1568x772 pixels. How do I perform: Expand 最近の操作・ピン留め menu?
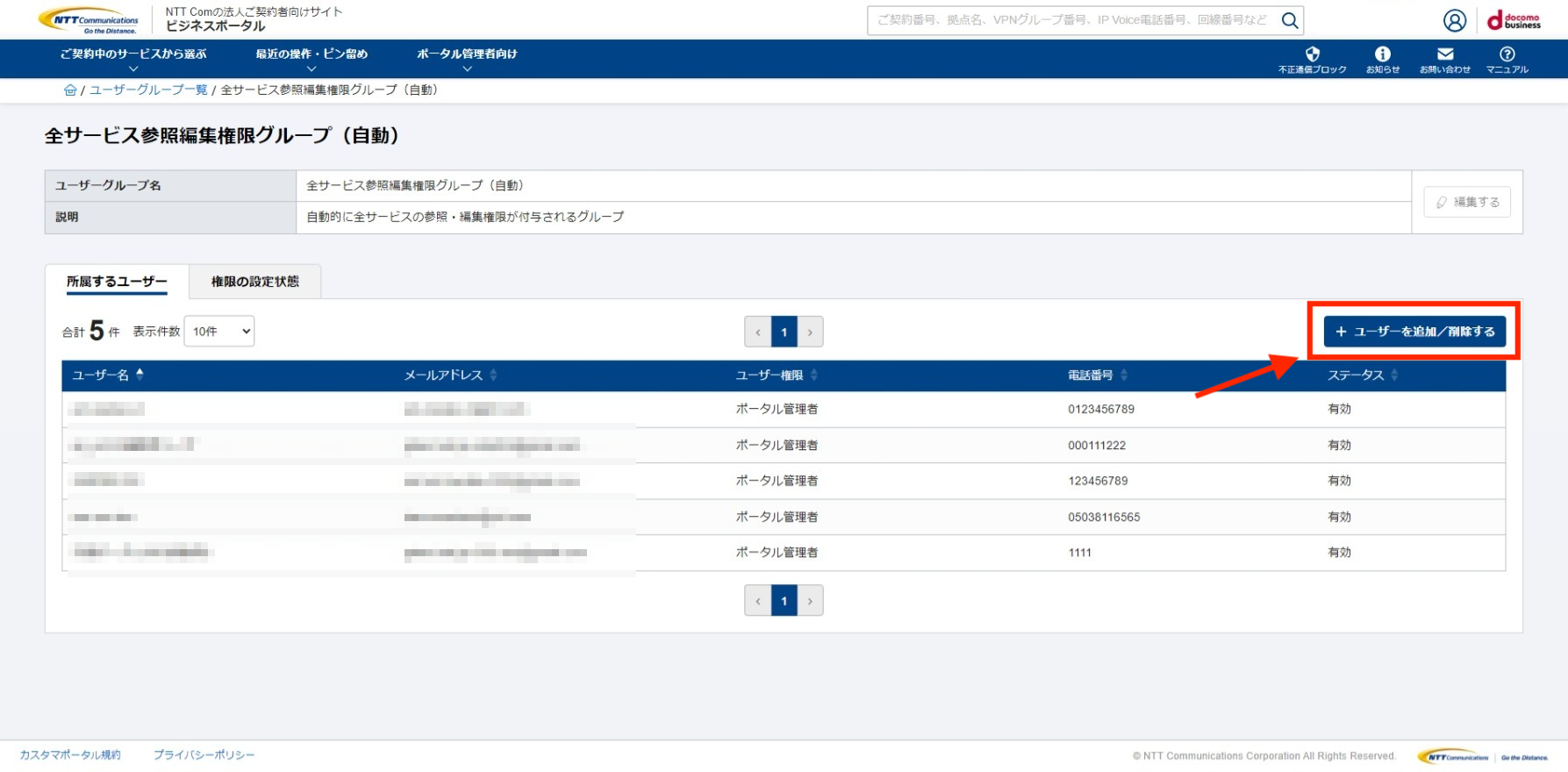pyautogui.click(x=311, y=59)
